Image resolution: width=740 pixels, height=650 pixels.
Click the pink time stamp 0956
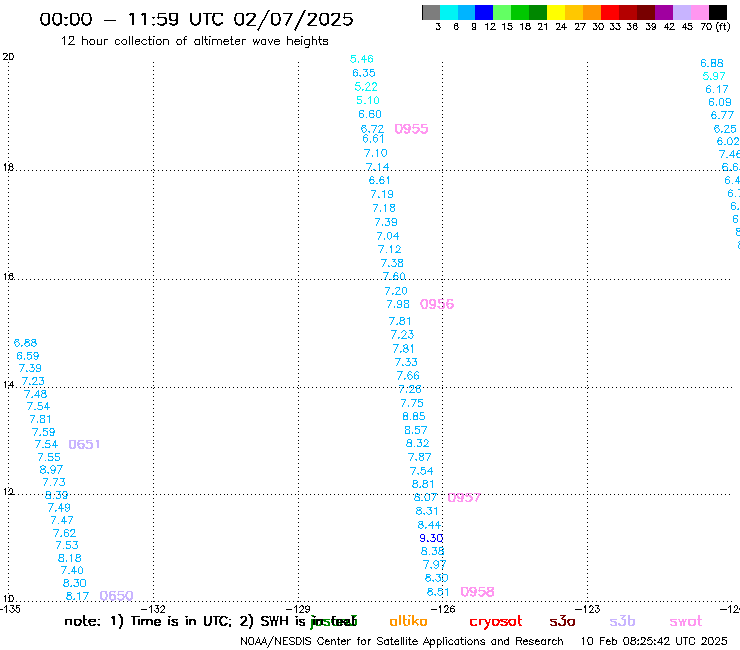coord(437,304)
